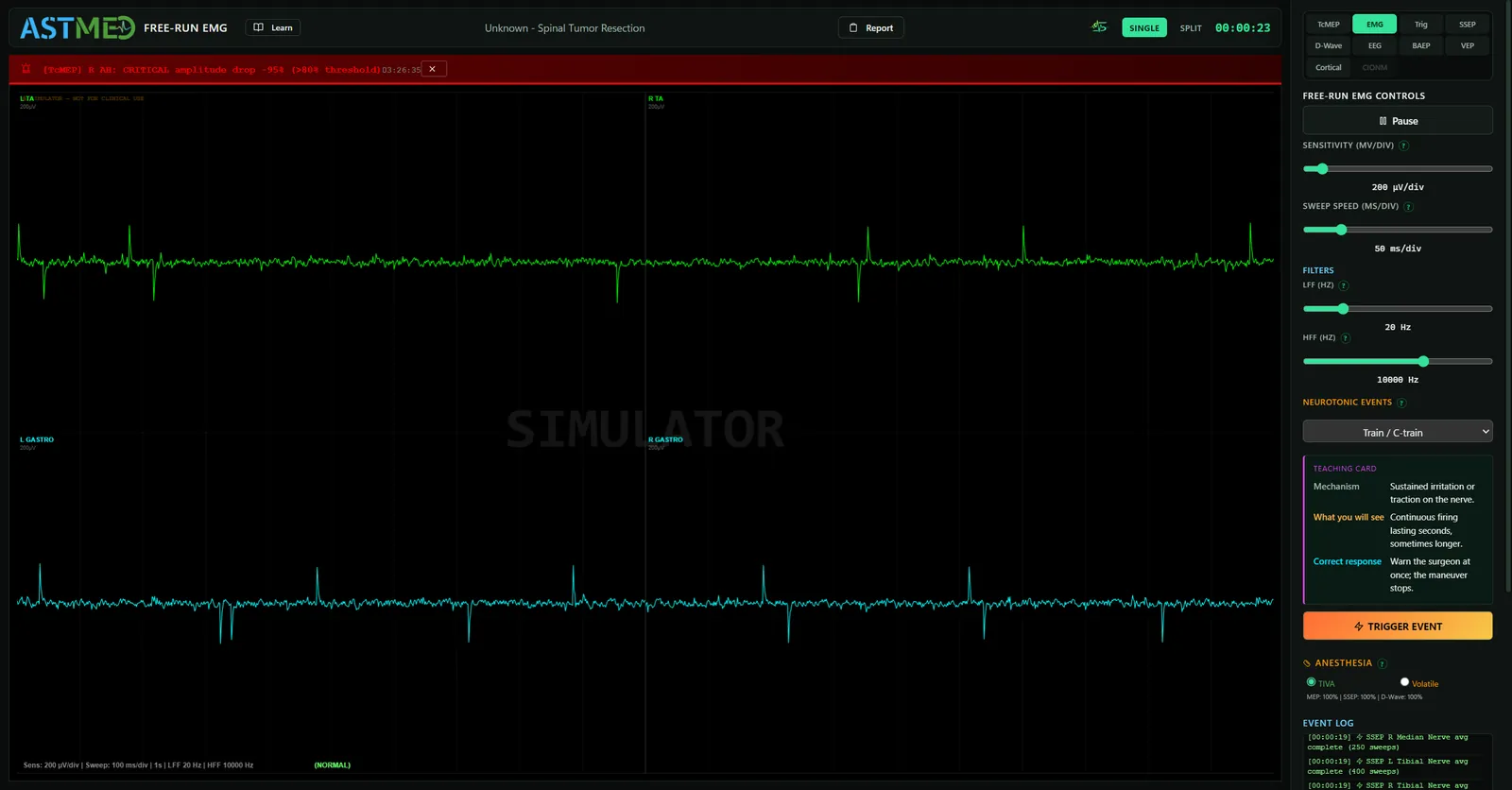Open help for Sensitivity setting
Screen dimensions: 1512x790
click(x=1403, y=146)
